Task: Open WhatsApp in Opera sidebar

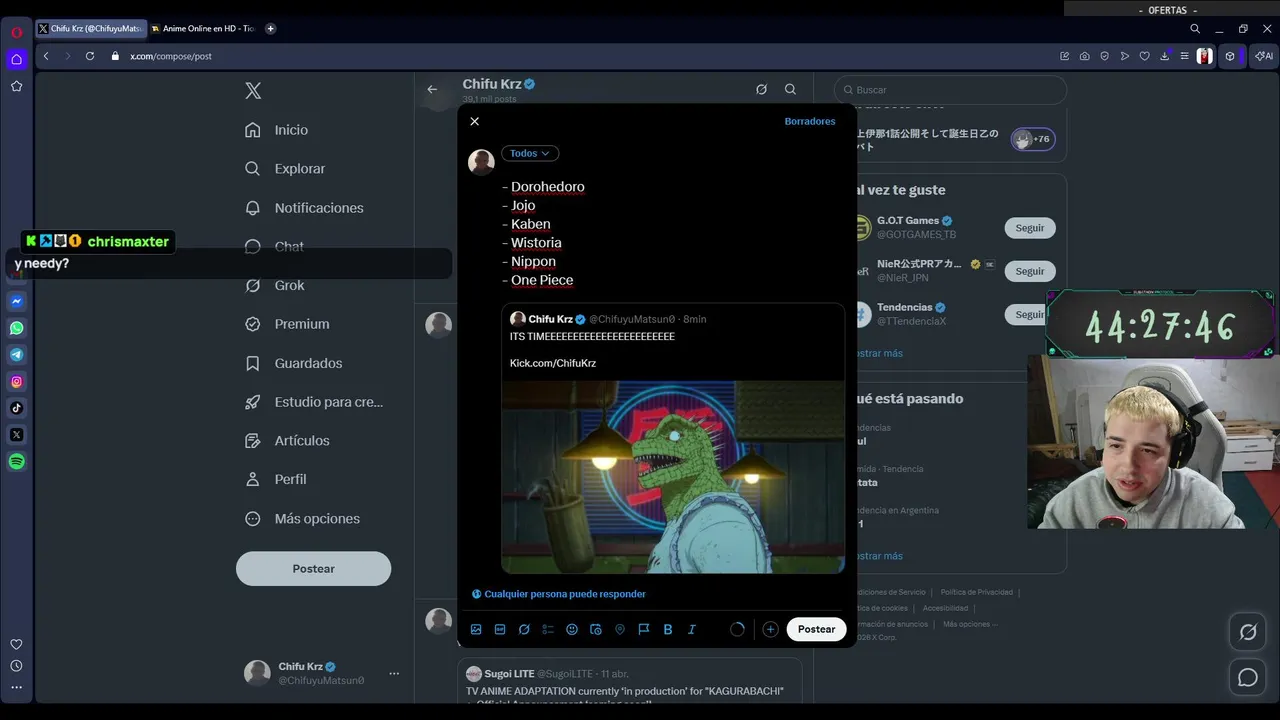Action: point(17,328)
